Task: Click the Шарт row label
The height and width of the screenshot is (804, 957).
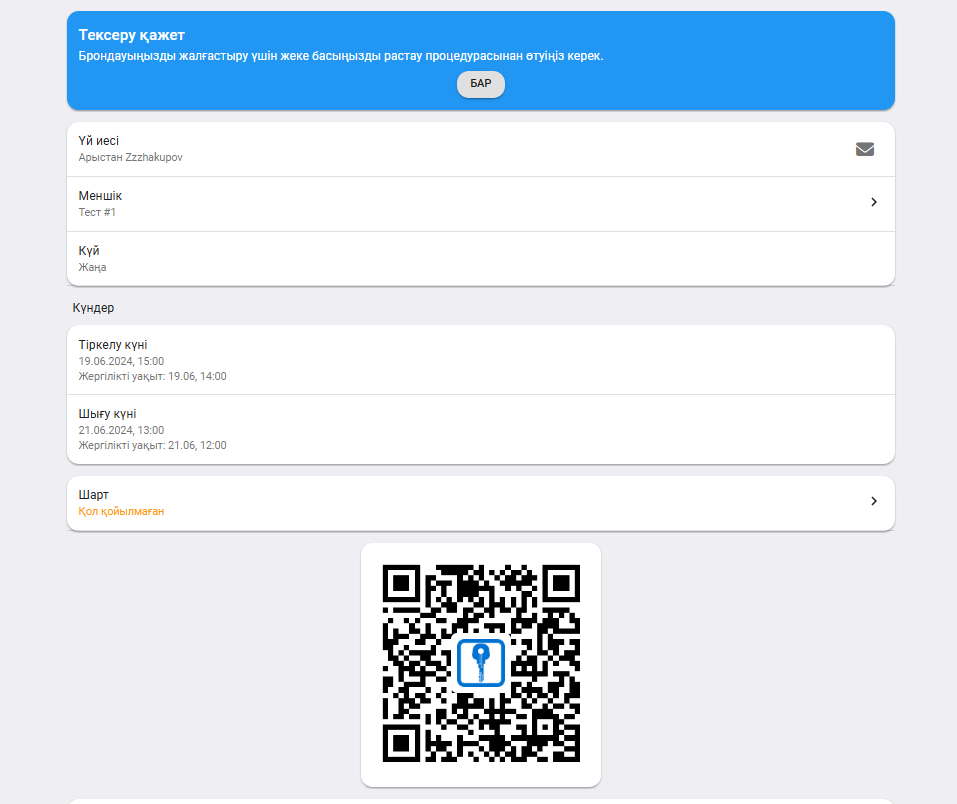Action: click(x=93, y=494)
